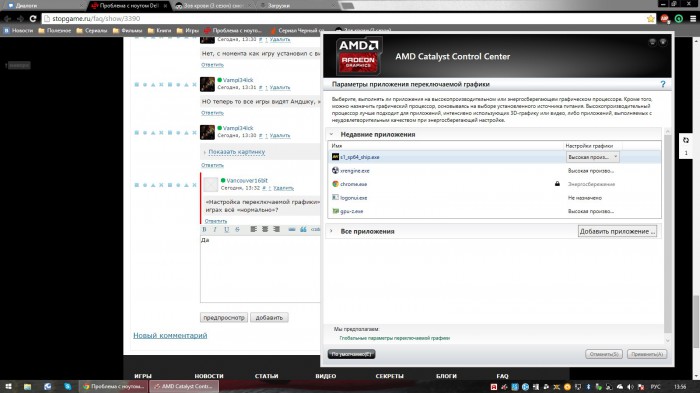
Task: Open the Фильмы bookmarks folder
Action: (x=127, y=31)
